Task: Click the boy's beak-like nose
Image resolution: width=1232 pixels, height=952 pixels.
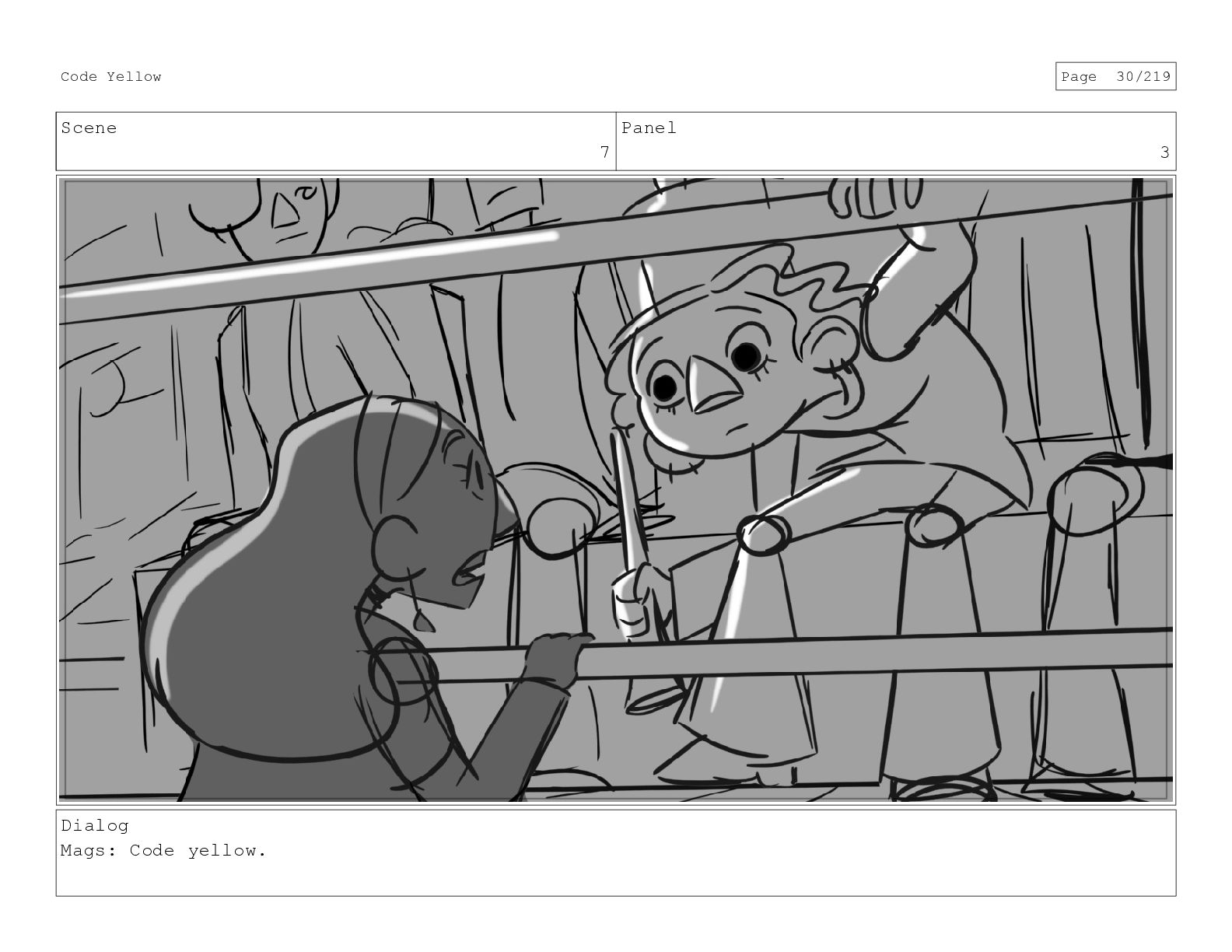Action: (x=713, y=389)
